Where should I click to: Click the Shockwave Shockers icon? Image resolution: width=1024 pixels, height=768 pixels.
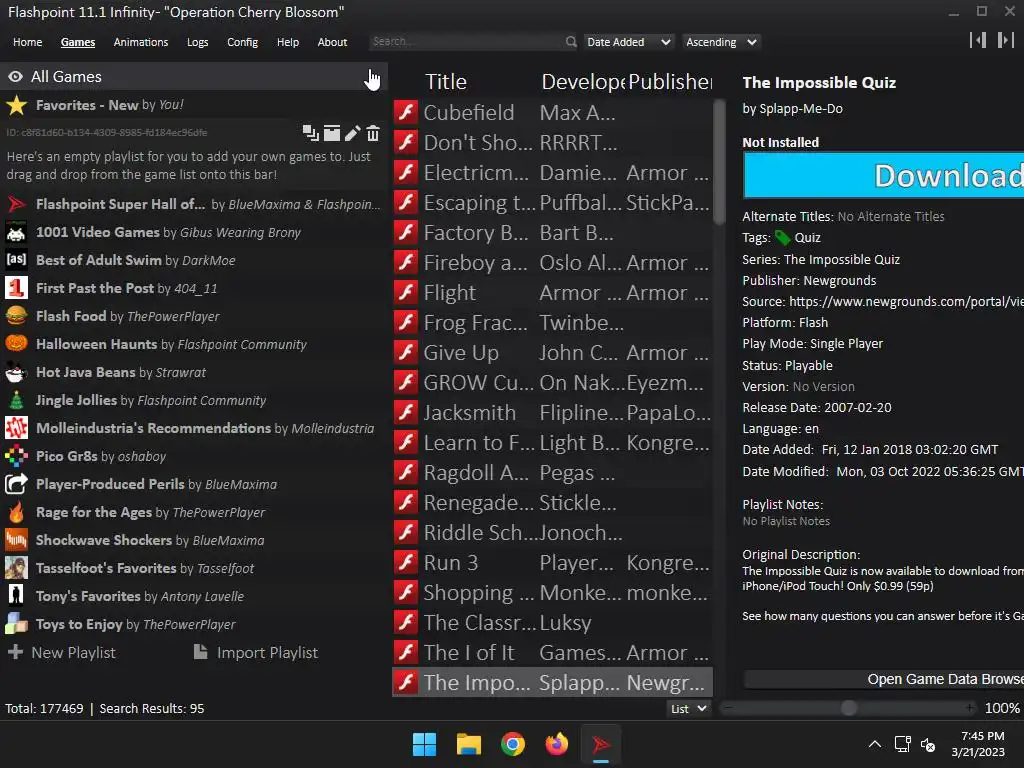(x=16, y=540)
